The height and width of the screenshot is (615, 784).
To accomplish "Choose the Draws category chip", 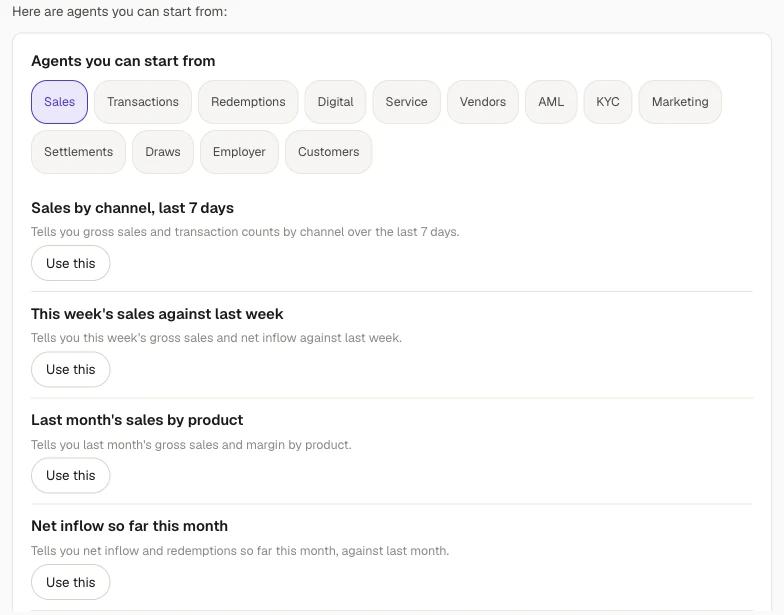I will pos(163,152).
